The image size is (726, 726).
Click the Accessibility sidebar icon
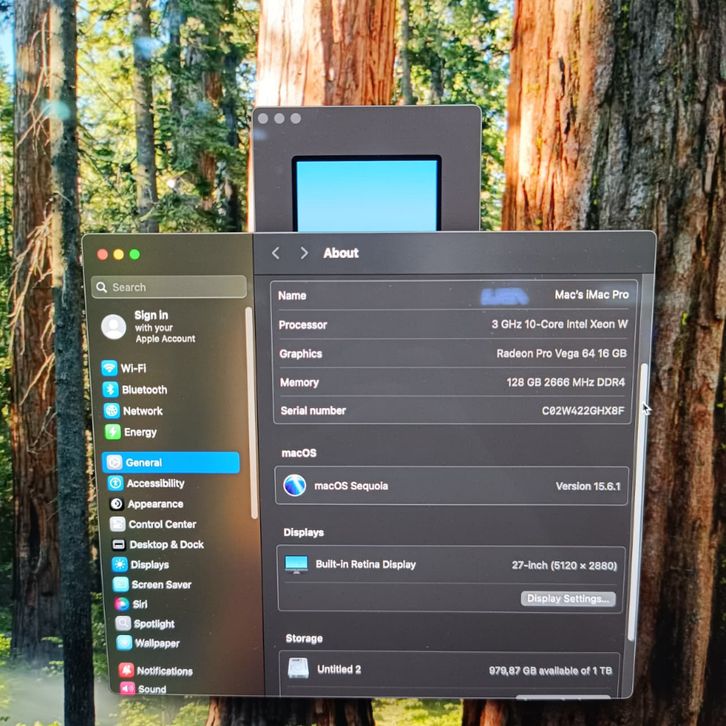(x=116, y=483)
